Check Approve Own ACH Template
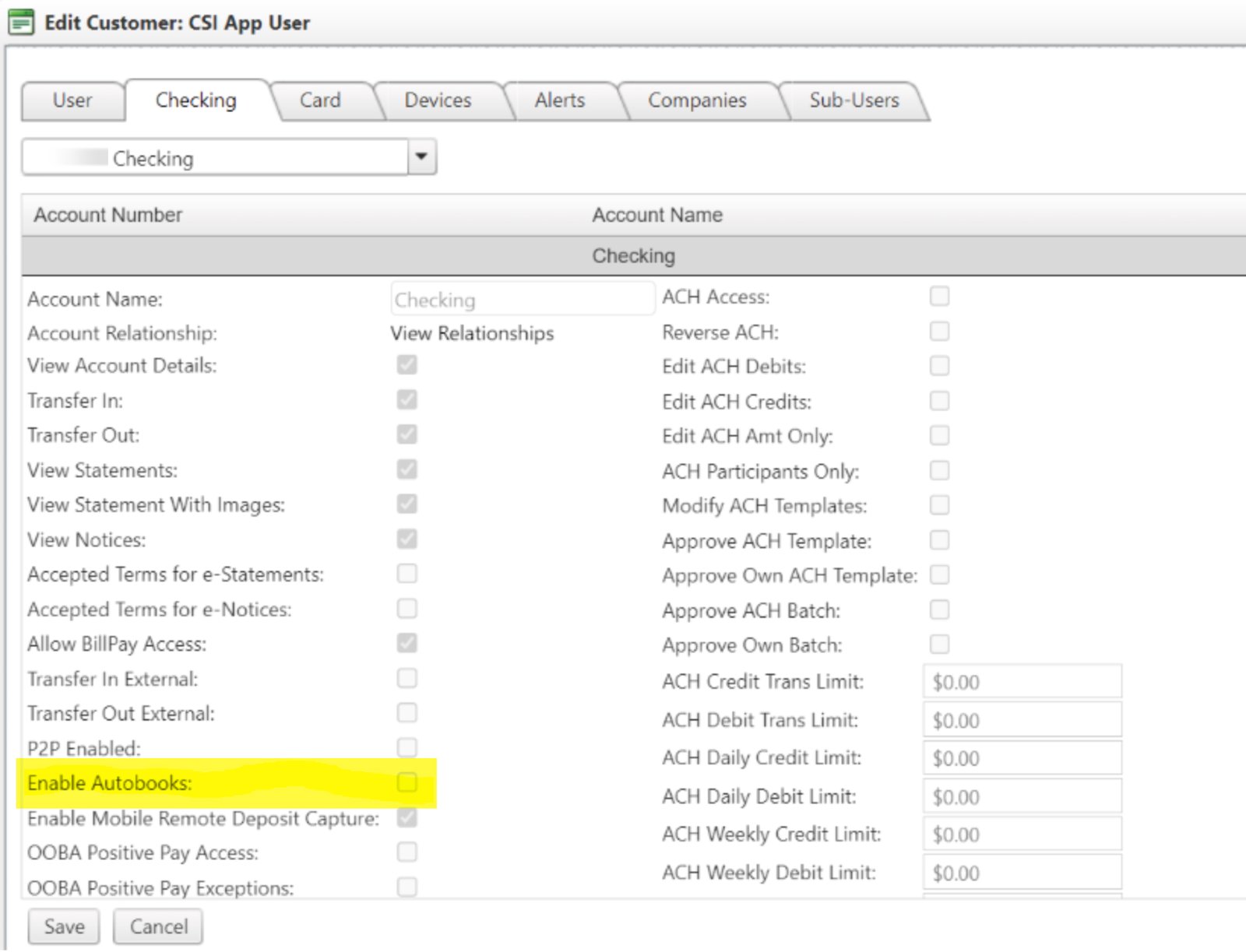This screenshot has width=1246, height=952. coord(939,574)
